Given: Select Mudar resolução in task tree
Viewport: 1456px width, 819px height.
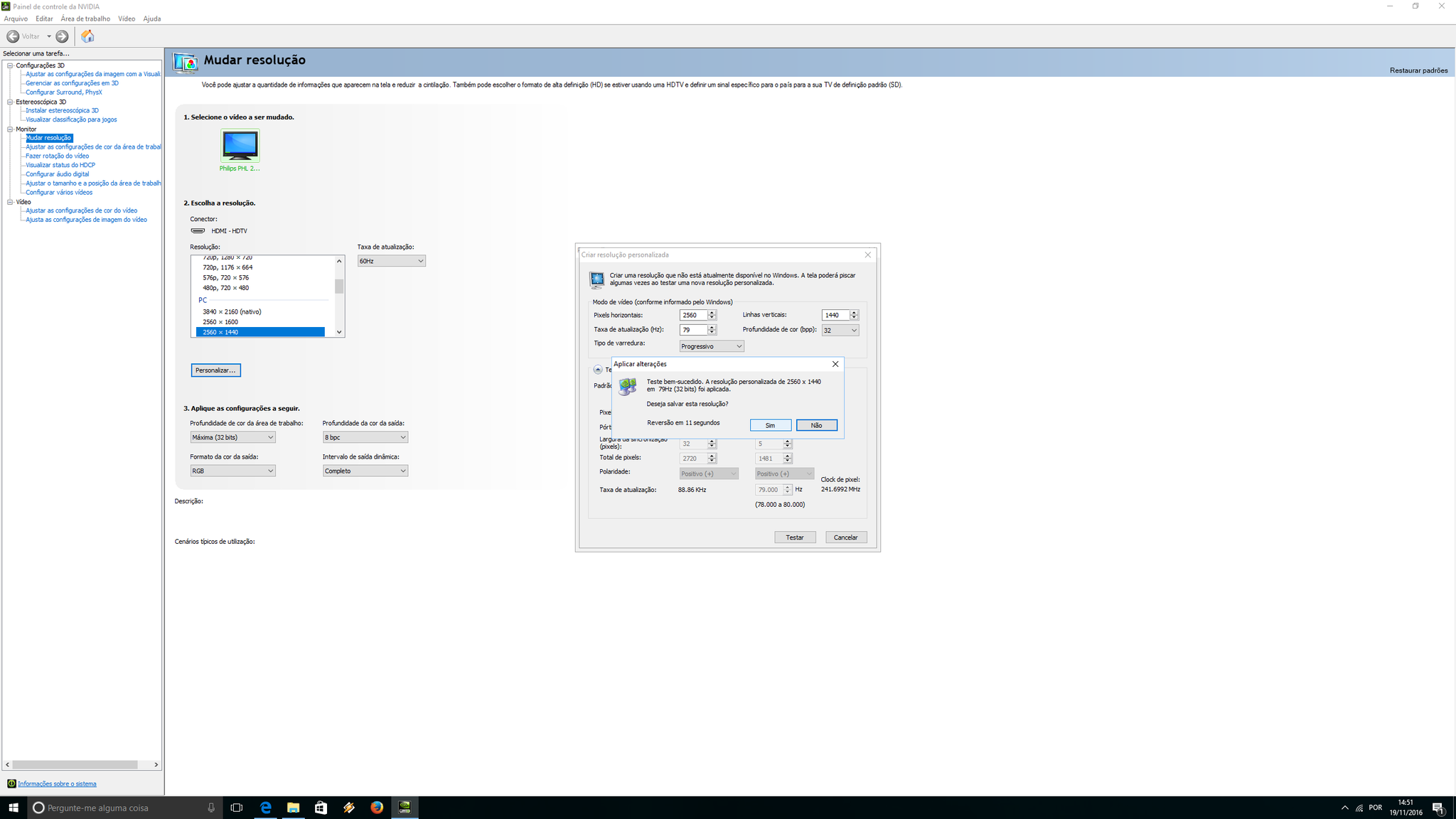Looking at the screenshot, I should (x=49, y=138).
